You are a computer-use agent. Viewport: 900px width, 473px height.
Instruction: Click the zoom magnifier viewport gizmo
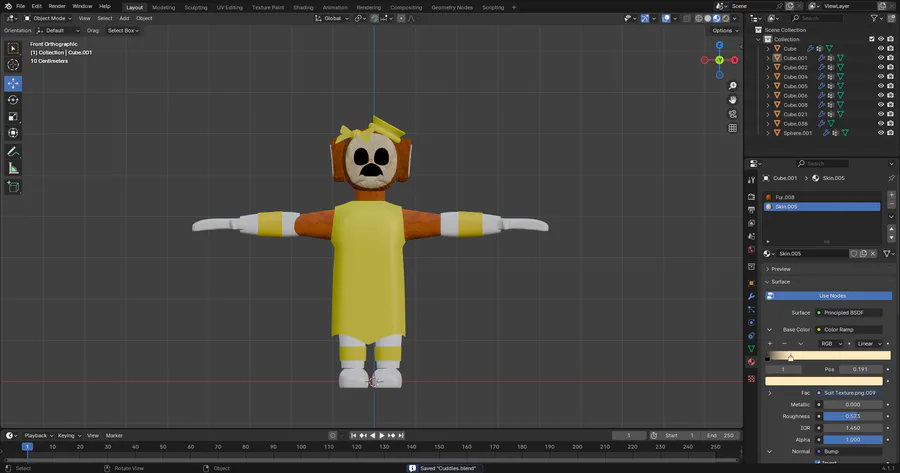pos(733,86)
